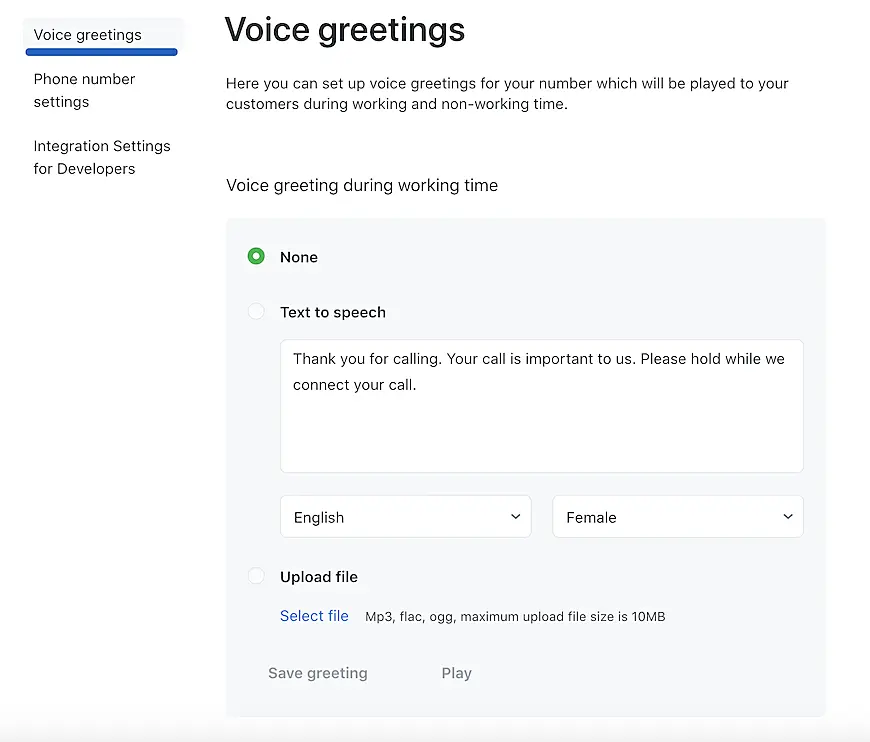Open the Voice greetings sidebar tab

88,35
